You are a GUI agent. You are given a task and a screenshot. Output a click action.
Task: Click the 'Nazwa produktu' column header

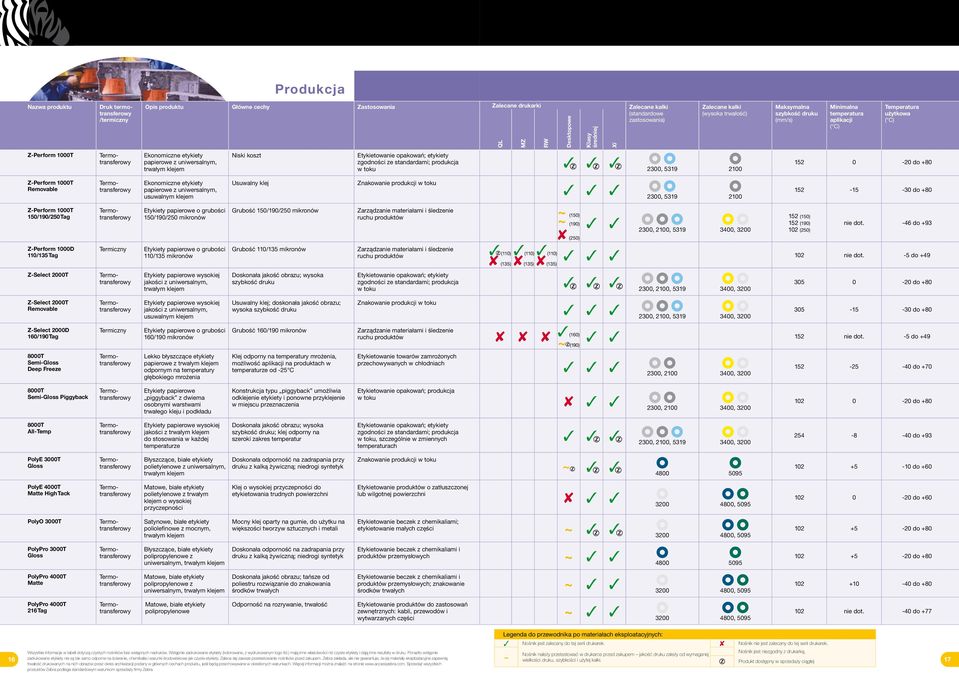tap(49, 107)
